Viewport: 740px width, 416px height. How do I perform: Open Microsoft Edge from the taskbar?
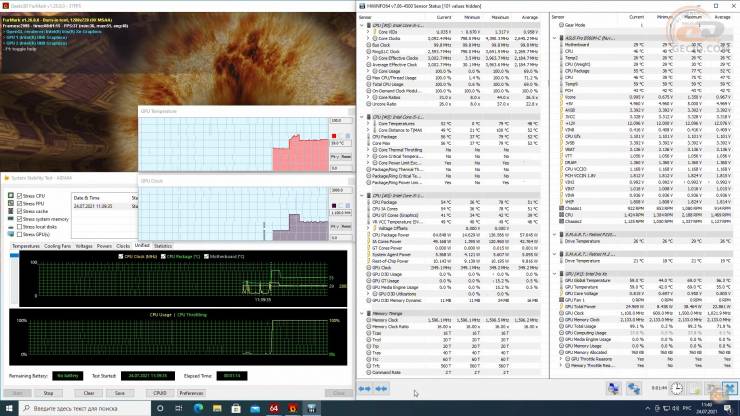pyautogui.click(x=198, y=408)
